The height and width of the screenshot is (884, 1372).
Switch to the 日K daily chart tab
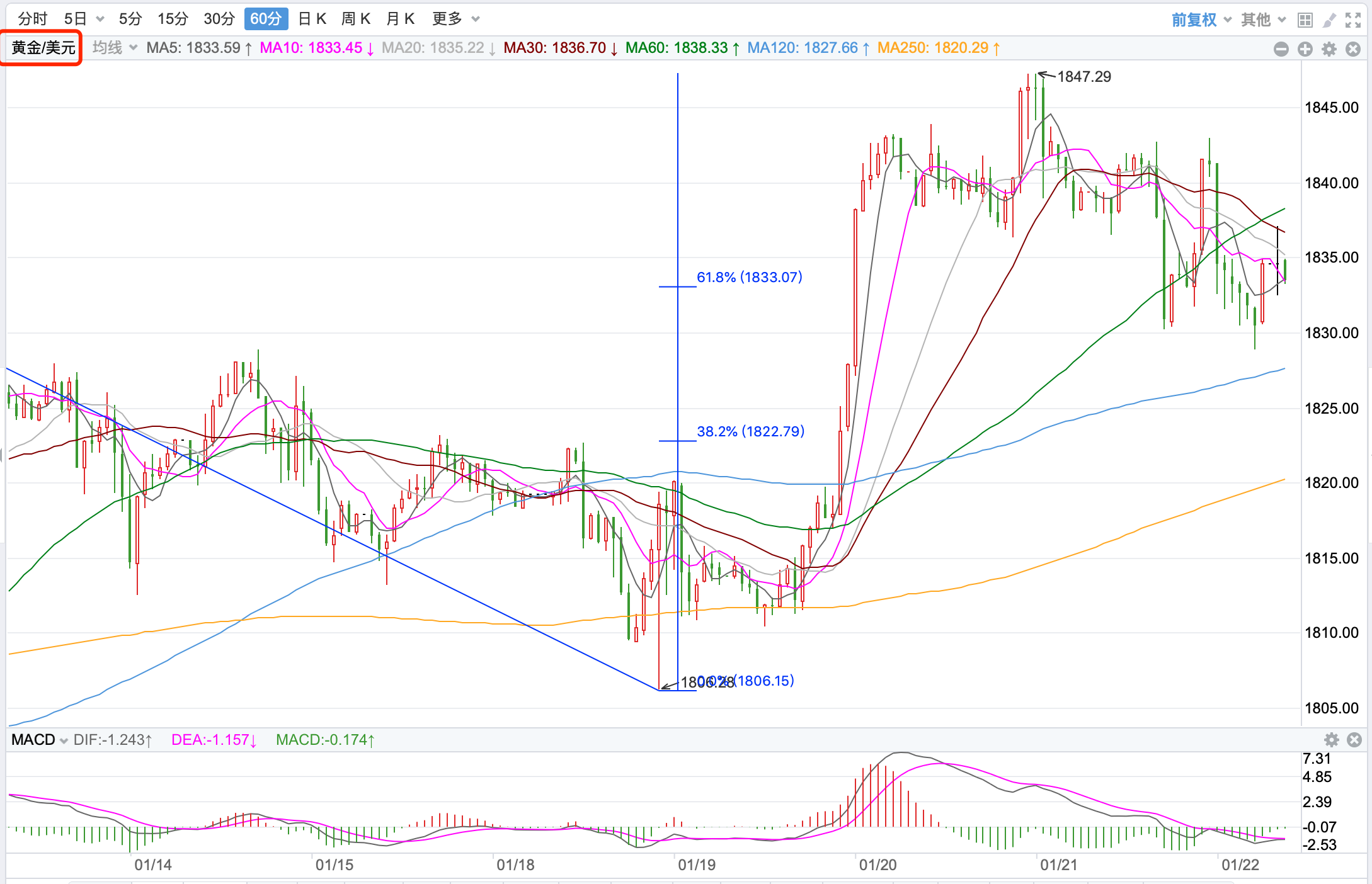click(x=312, y=19)
